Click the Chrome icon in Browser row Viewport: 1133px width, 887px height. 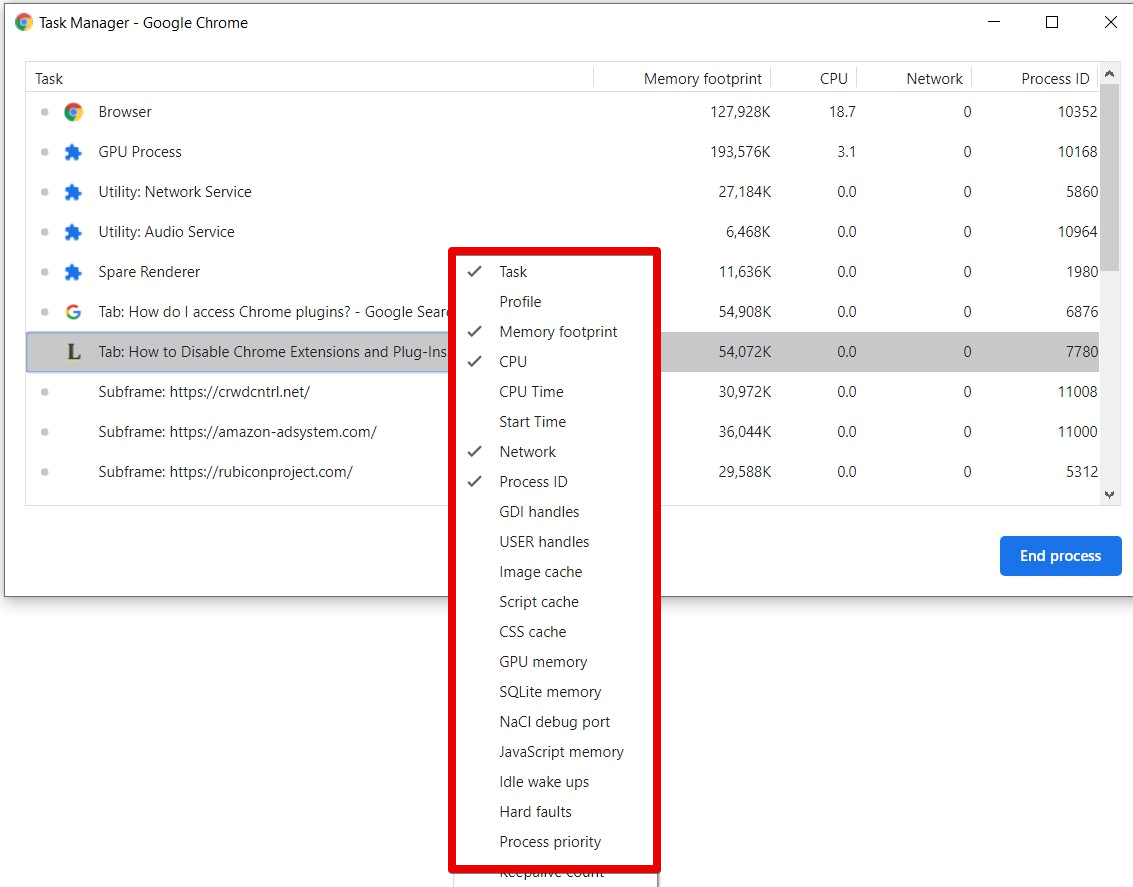tap(73, 112)
